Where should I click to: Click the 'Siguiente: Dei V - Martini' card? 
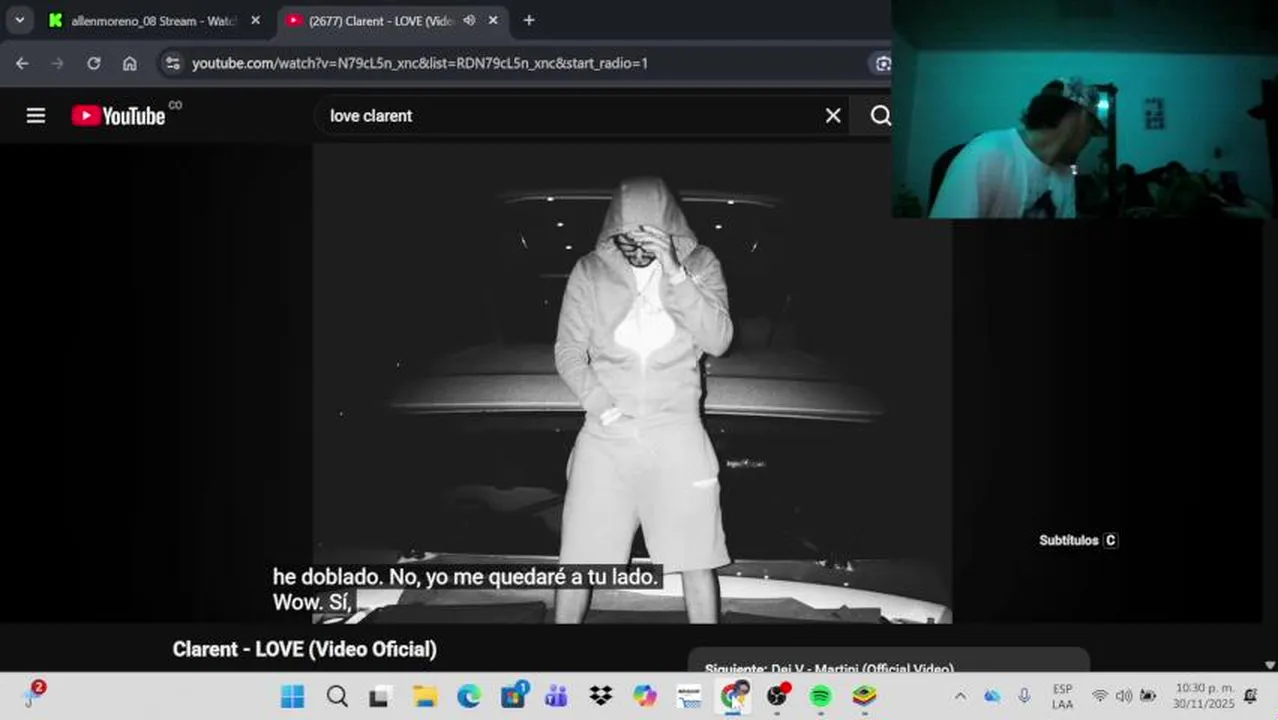[888, 661]
